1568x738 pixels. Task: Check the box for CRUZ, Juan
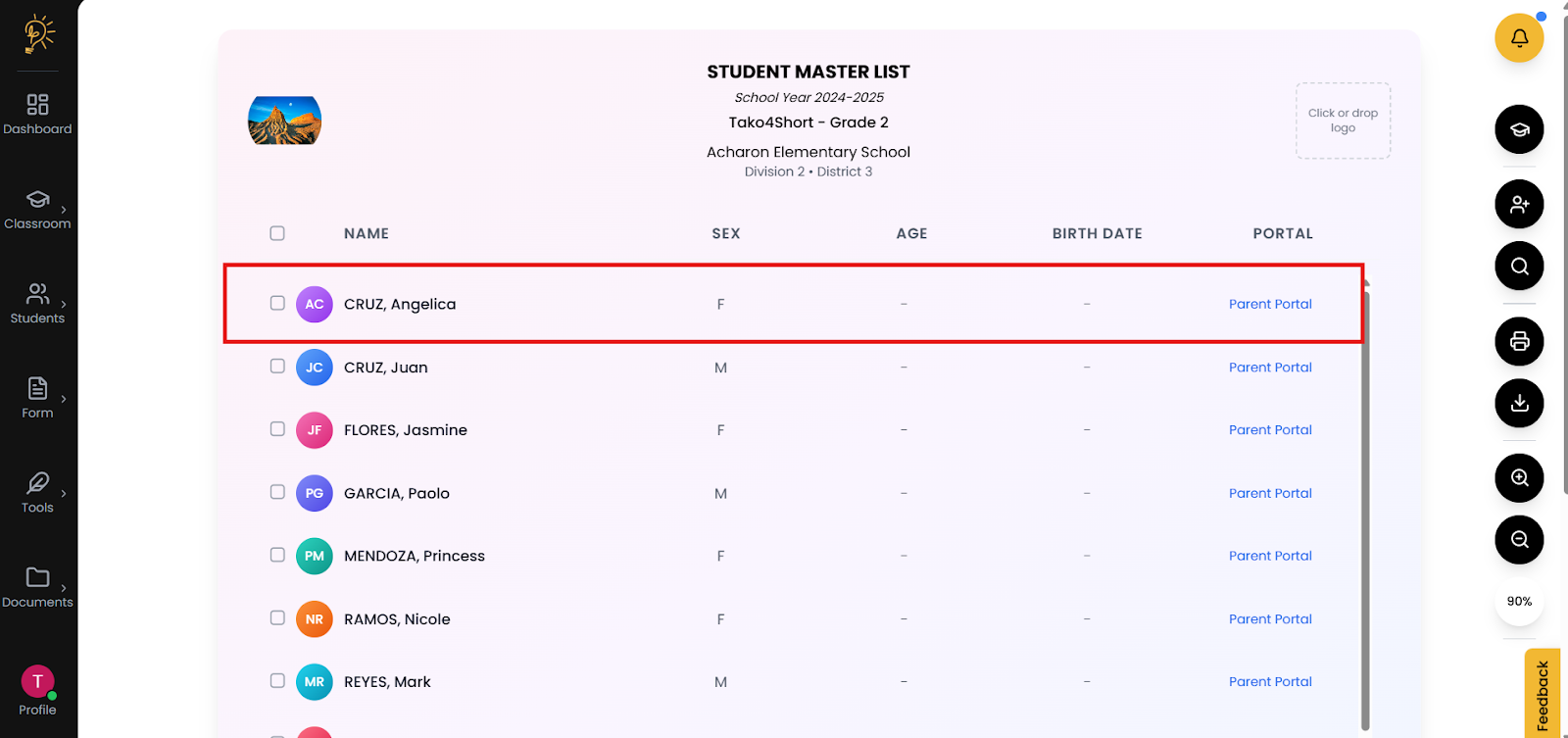point(277,367)
